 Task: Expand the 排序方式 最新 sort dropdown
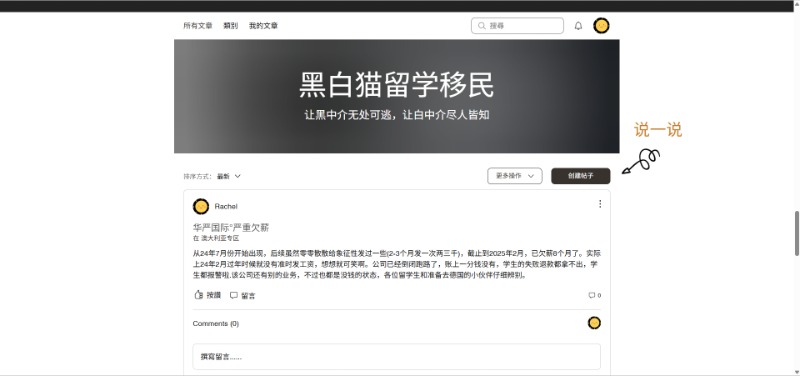click(229, 176)
